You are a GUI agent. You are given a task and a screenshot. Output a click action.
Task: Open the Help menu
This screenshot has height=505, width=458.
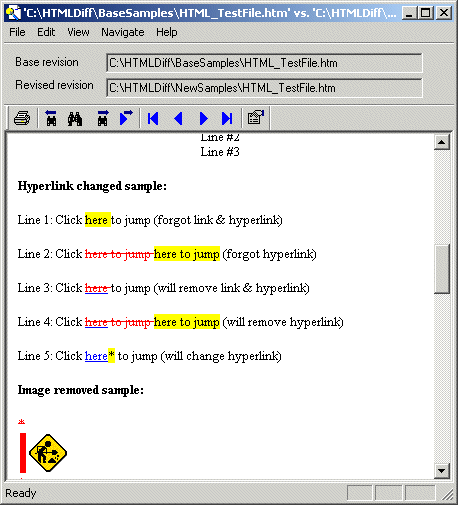tap(167, 32)
